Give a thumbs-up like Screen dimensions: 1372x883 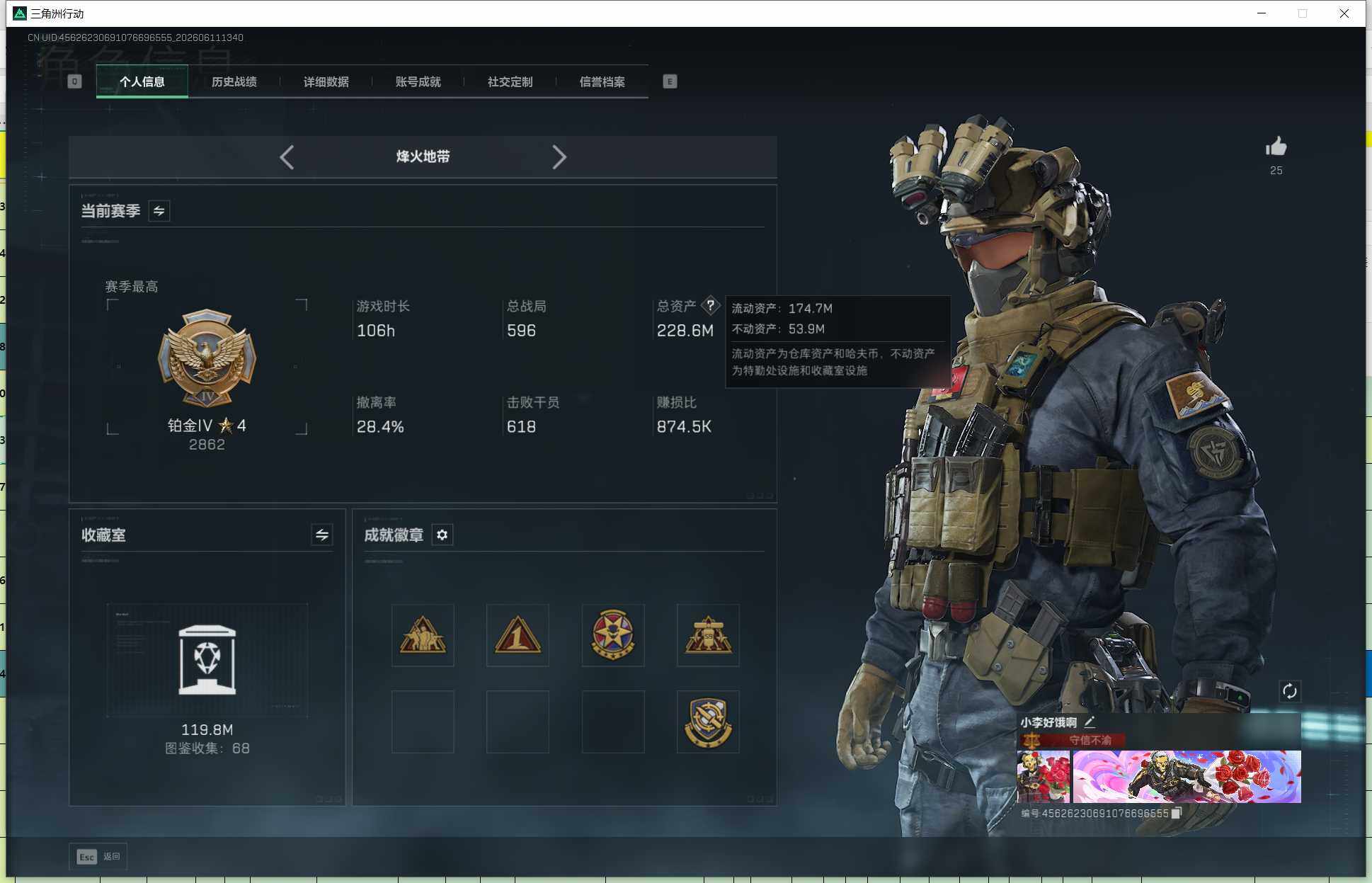coord(1276,147)
